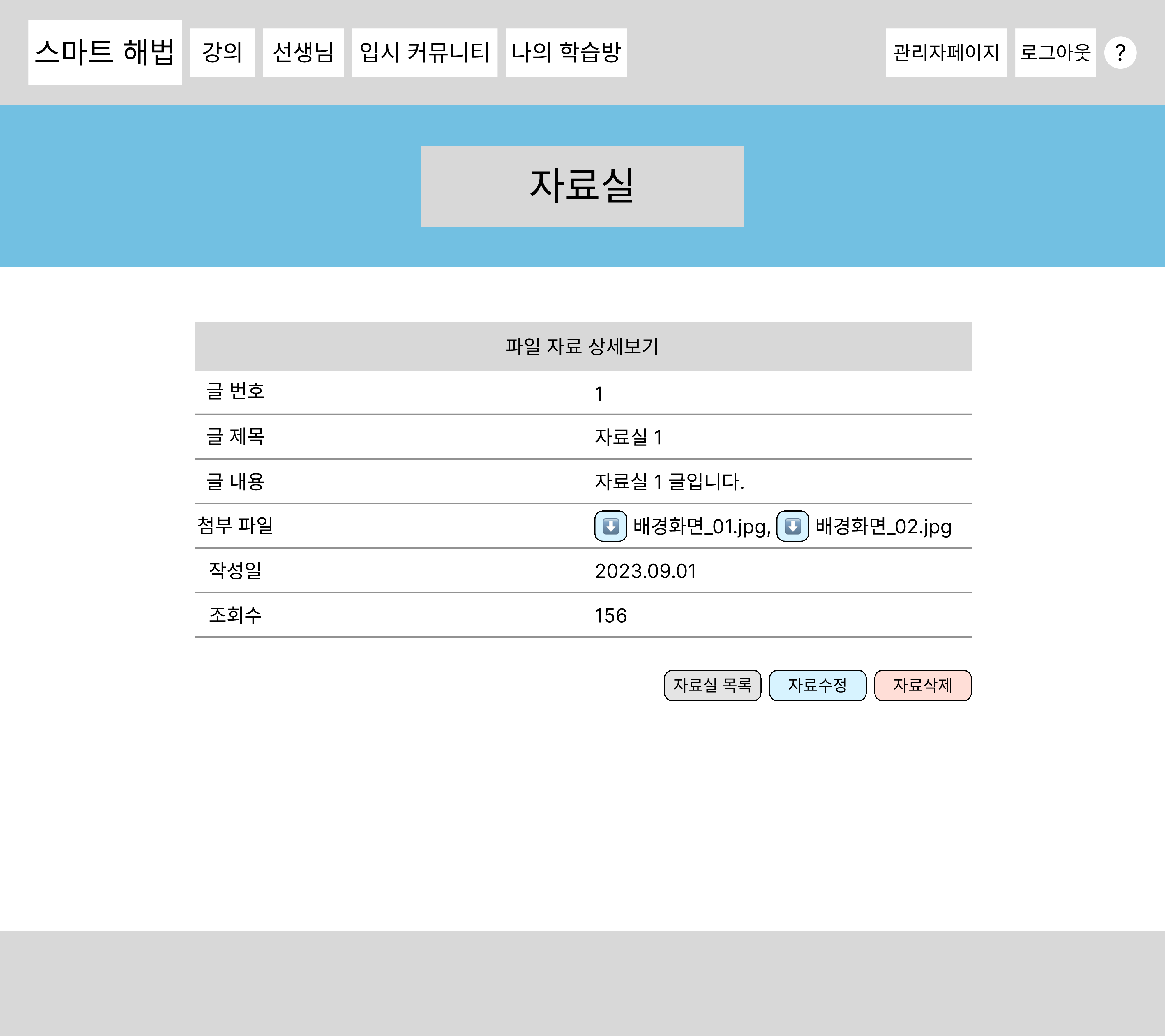Image resolution: width=1165 pixels, height=1036 pixels.
Task: Click the view count value 156
Action: pyautogui.click(x=610, y=615)
